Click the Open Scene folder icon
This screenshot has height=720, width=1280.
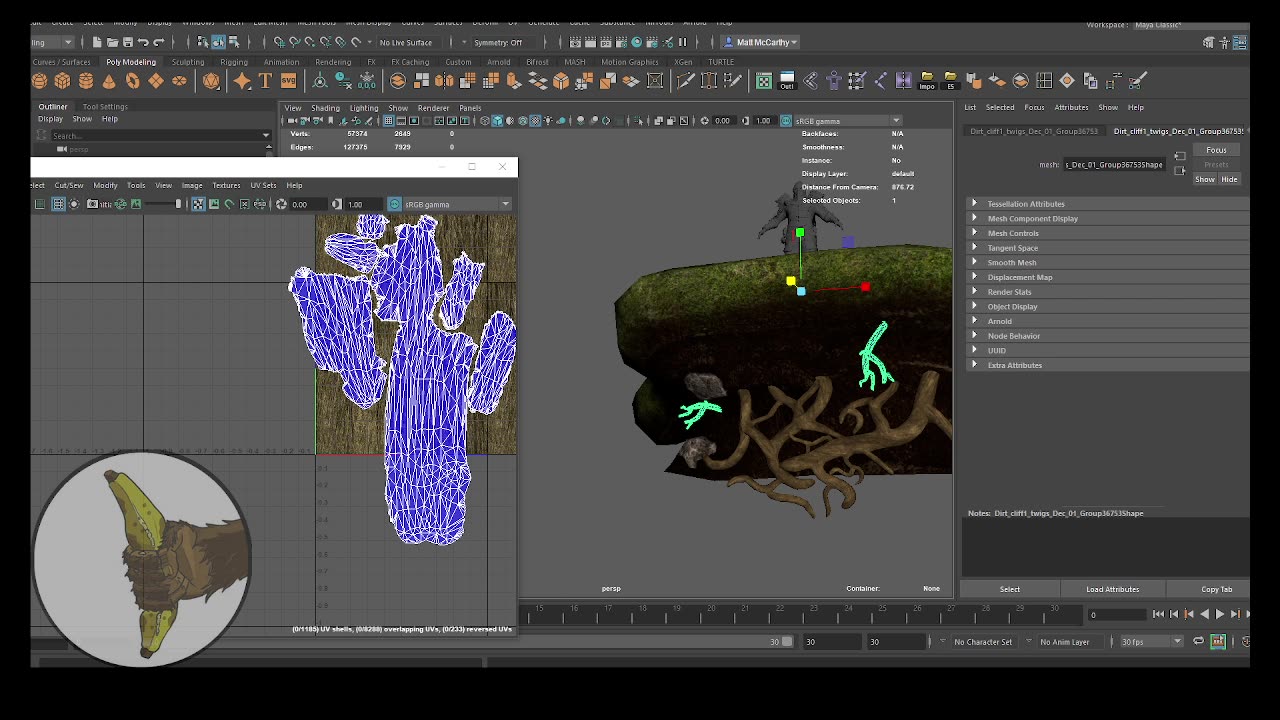(112, 42)
